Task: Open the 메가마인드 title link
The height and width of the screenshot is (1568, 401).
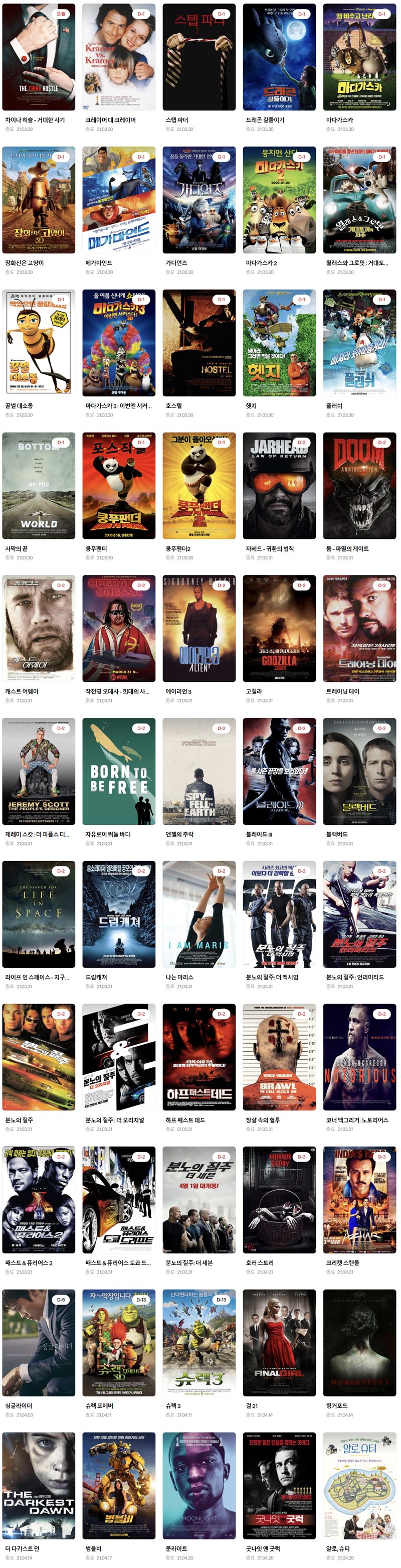Action: point(99,263)
